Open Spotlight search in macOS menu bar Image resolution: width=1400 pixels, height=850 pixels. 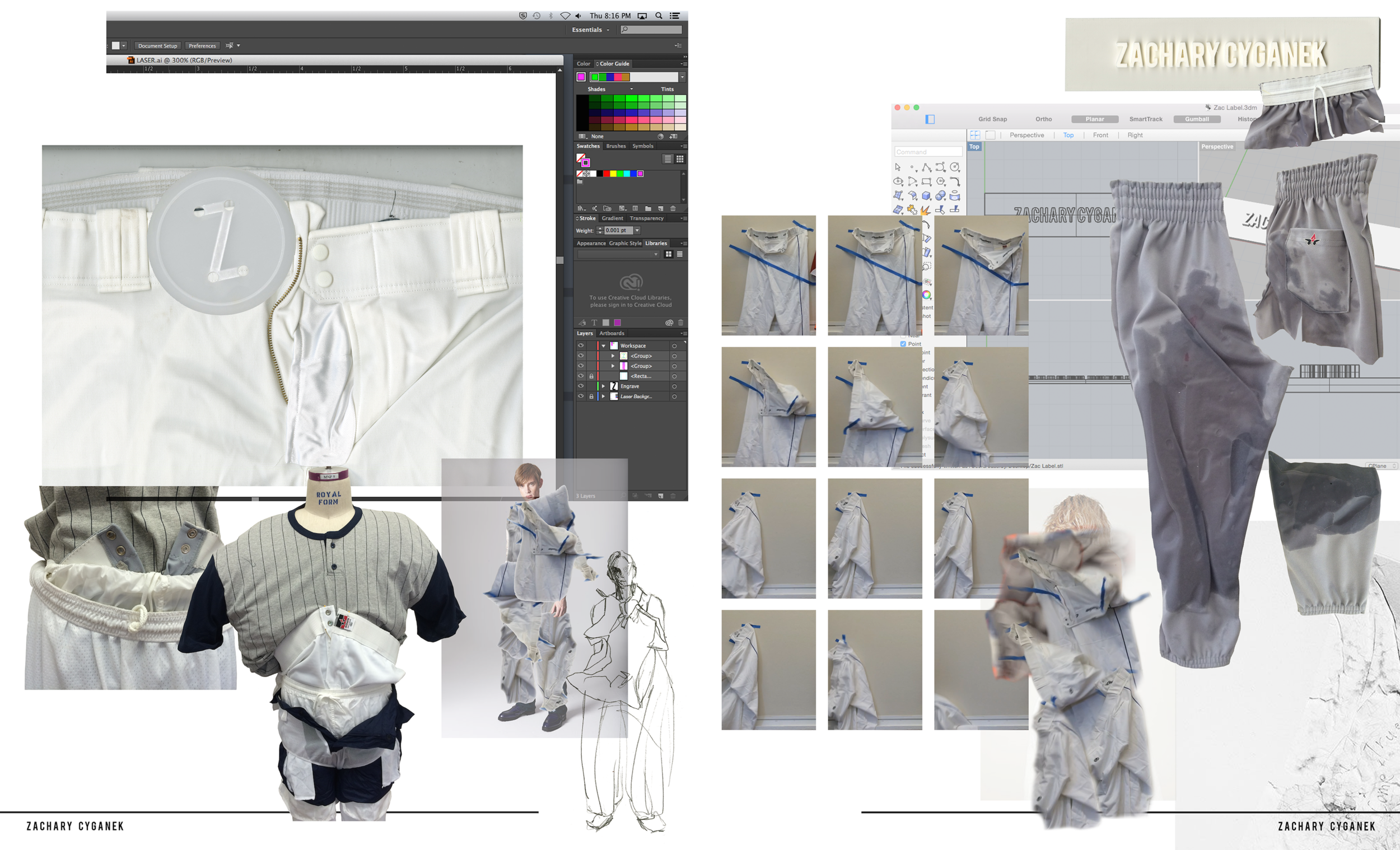tap(659, 16)
